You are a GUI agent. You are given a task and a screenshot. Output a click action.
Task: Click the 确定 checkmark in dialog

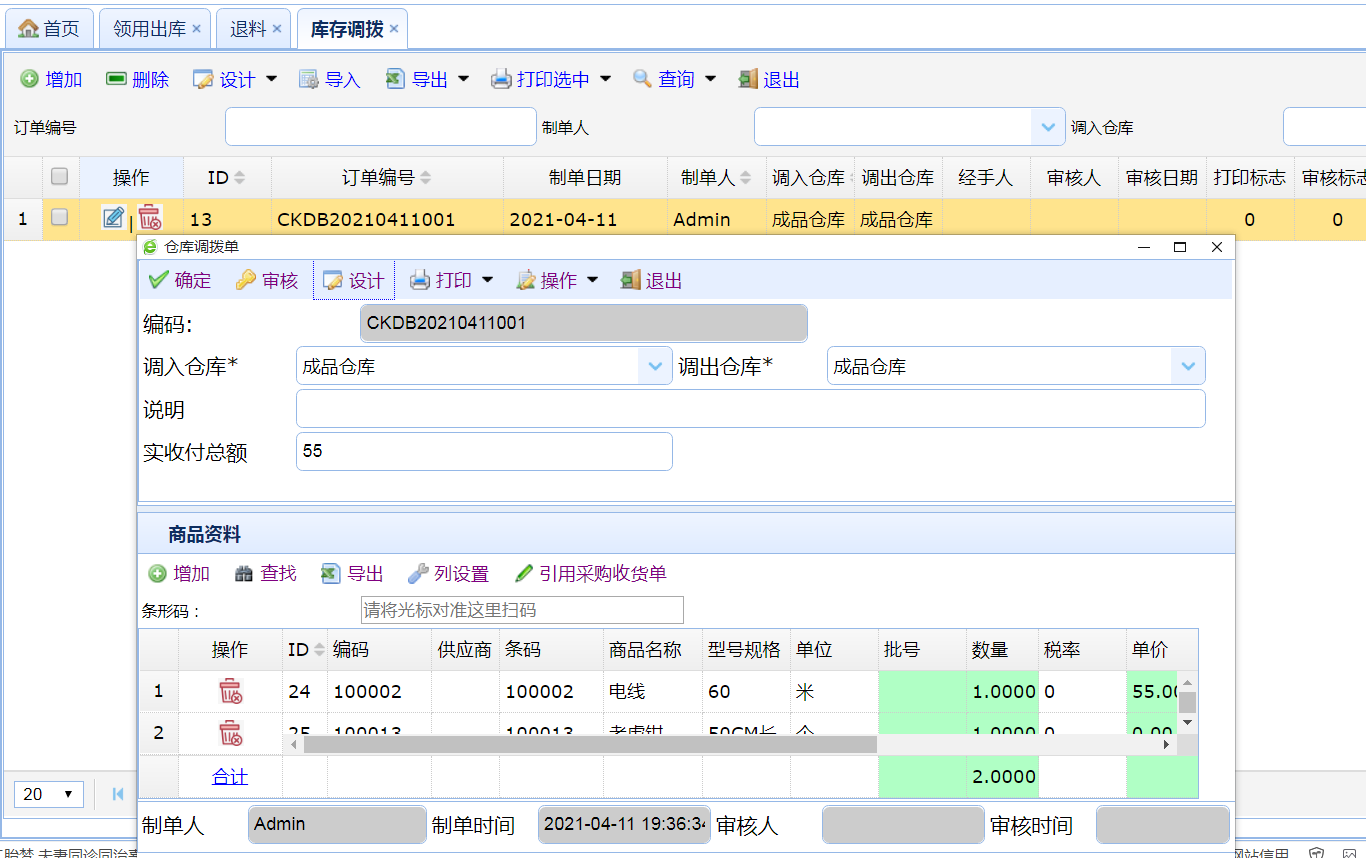tap(158, 280)
